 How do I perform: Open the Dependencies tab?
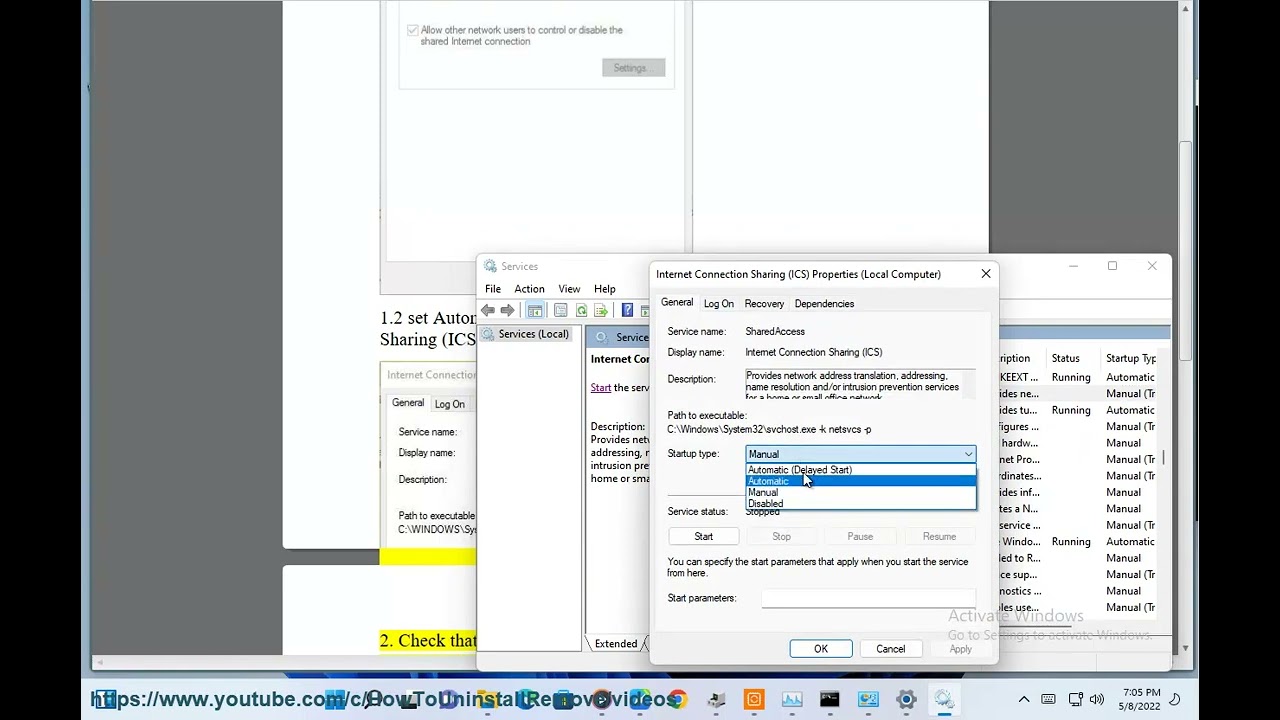pyautogui.click(x=824, y=304)
